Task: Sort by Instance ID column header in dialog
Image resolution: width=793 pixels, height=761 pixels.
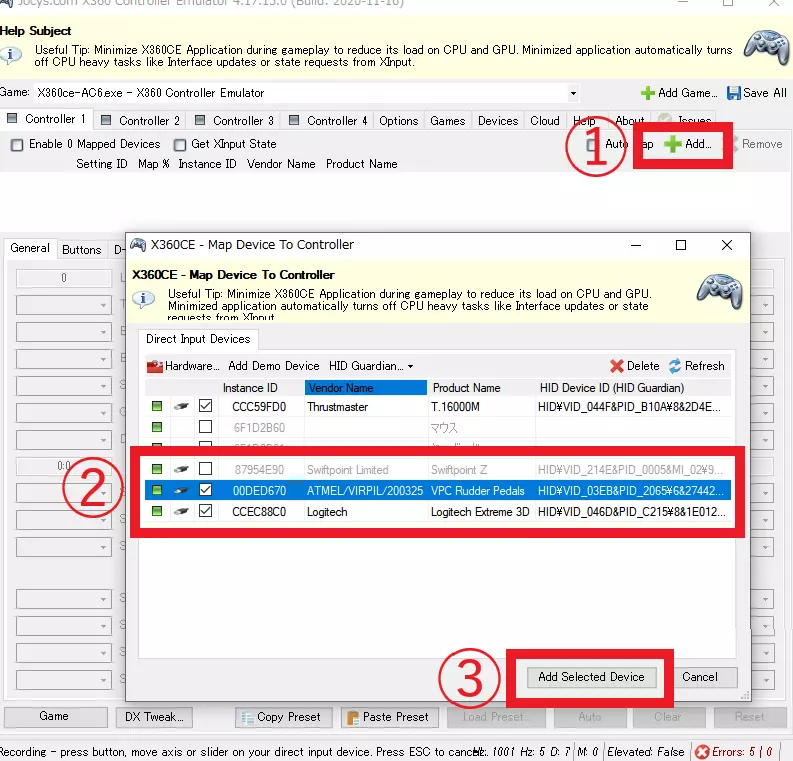Action: click(250, 388)
